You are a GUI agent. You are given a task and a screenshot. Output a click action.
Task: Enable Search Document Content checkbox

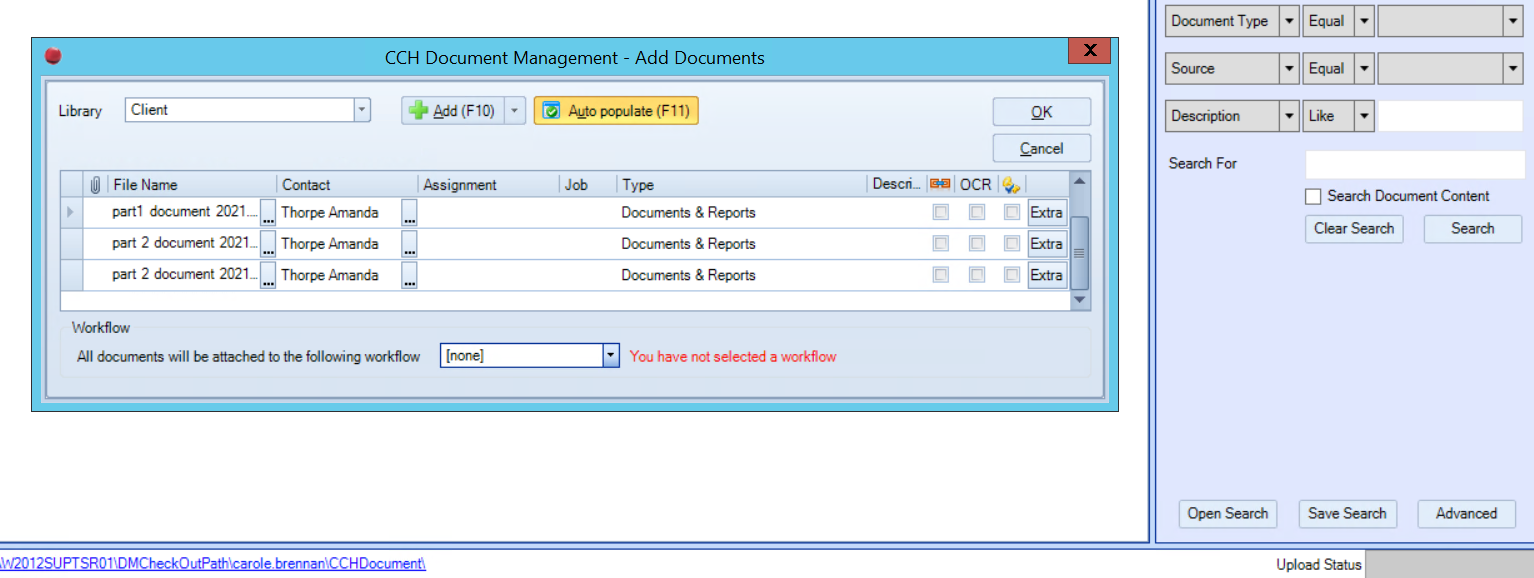(x=1313, y=197)
